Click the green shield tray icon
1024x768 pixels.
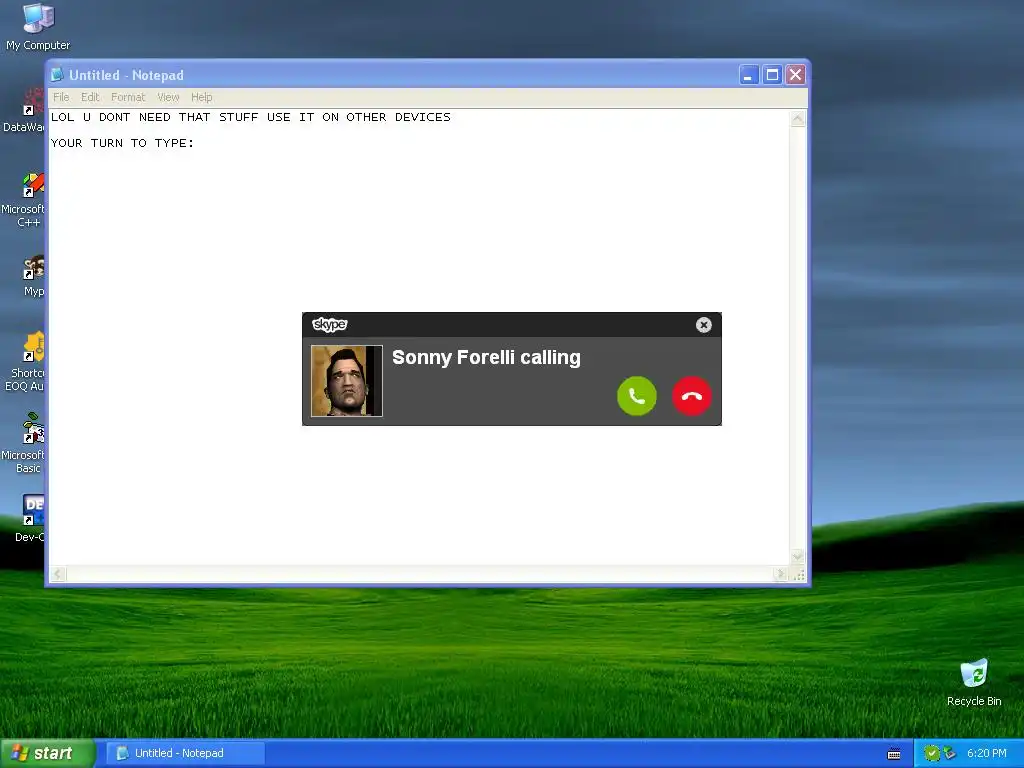pos(932,753)
